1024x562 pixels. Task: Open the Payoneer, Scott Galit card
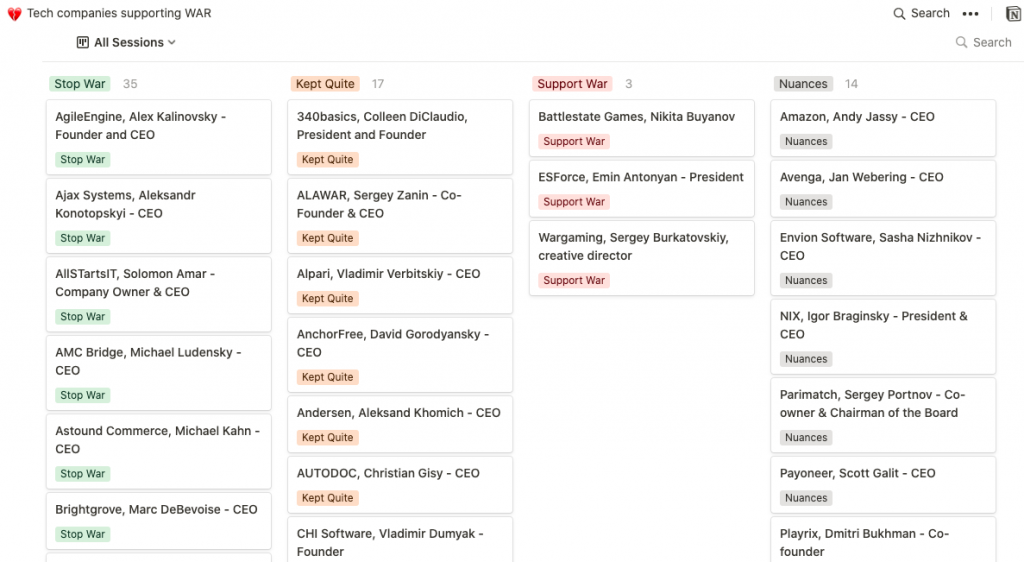click(x=857, y=473)
